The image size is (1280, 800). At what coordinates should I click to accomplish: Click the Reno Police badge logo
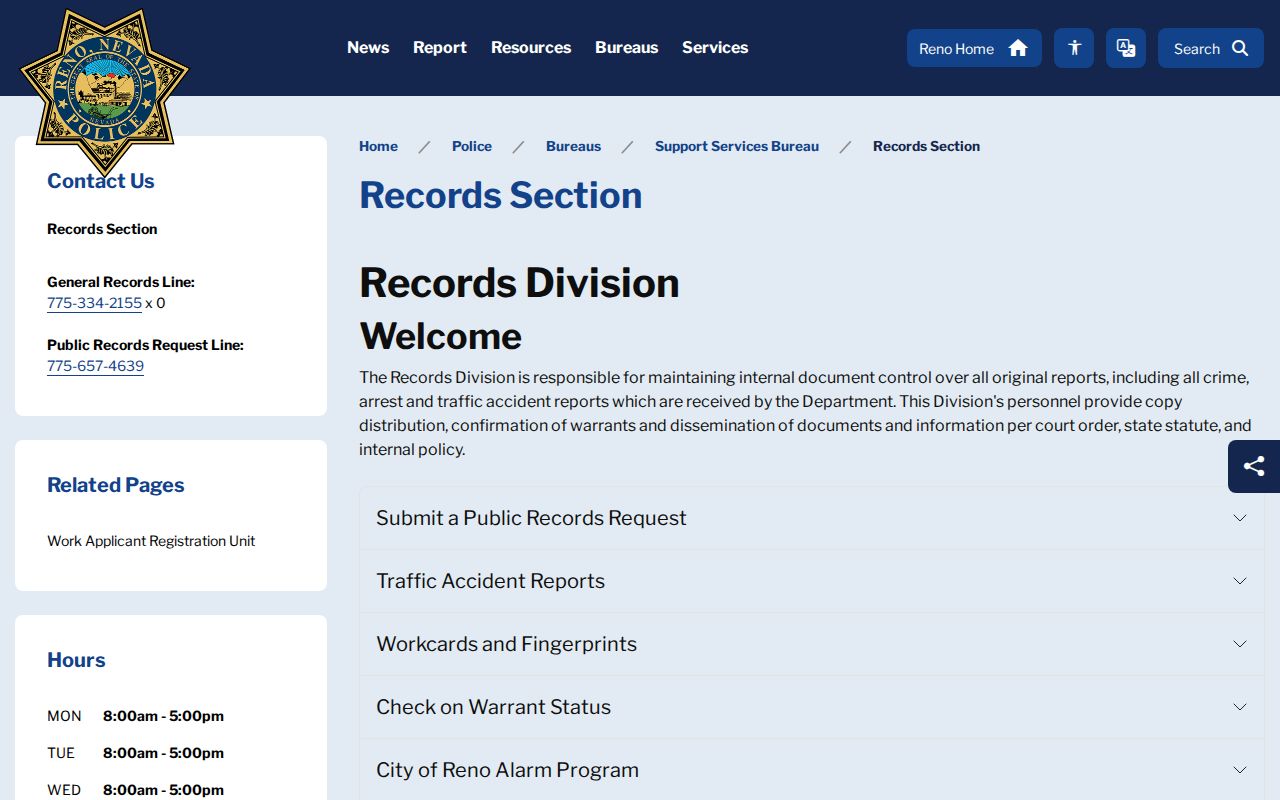[105, 92]
